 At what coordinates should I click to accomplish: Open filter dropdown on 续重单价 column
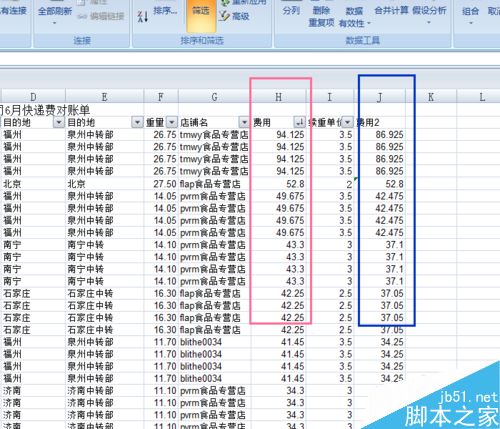(x=347, y=122)
